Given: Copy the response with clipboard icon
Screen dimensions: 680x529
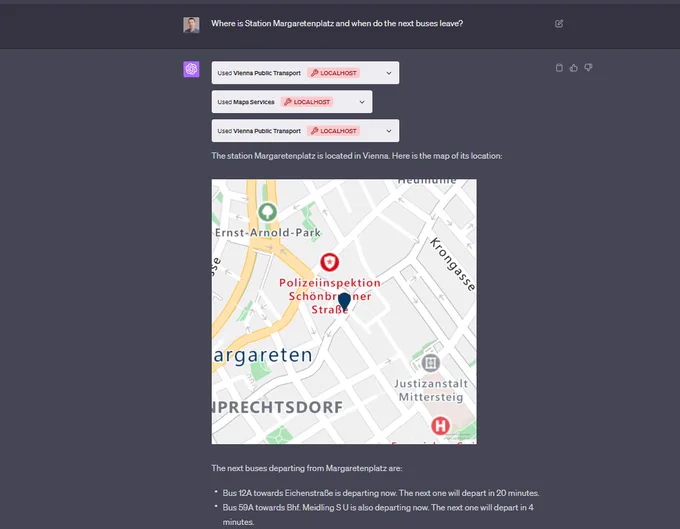Looking at the screenshot, I should pos(559,68).
